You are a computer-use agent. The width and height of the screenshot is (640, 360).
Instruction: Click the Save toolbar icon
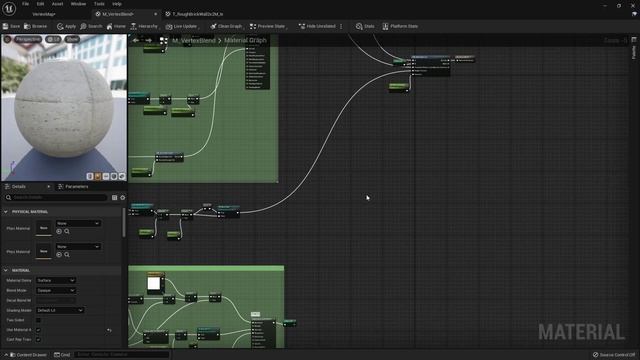(11, 26)
